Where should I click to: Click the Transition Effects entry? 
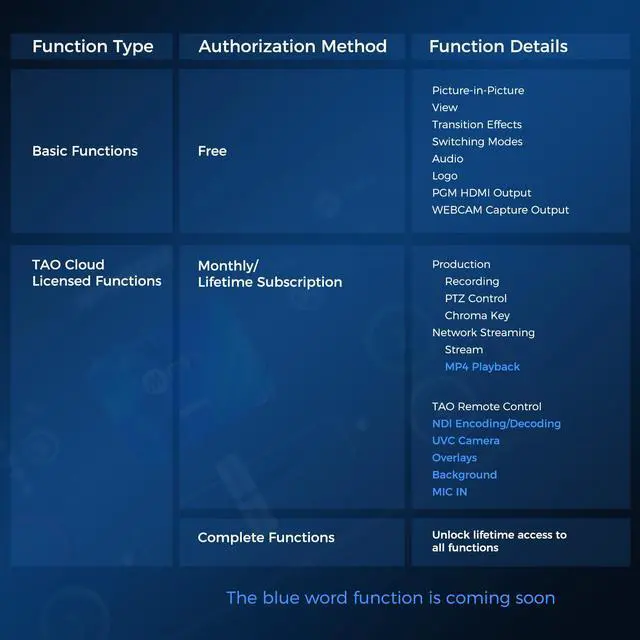coord(477,125)
